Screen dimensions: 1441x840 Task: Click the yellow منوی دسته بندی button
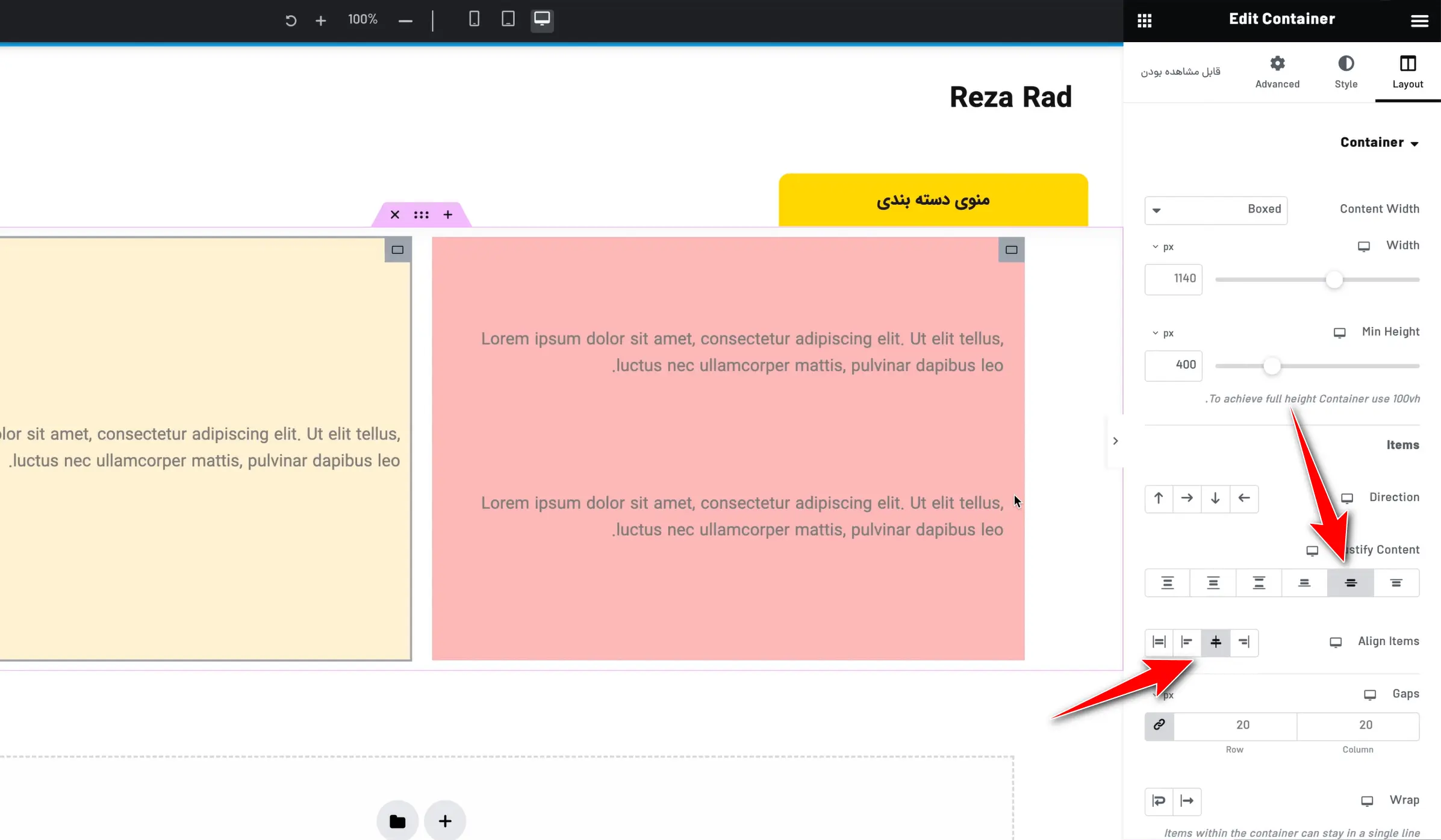tap(933, 199)
